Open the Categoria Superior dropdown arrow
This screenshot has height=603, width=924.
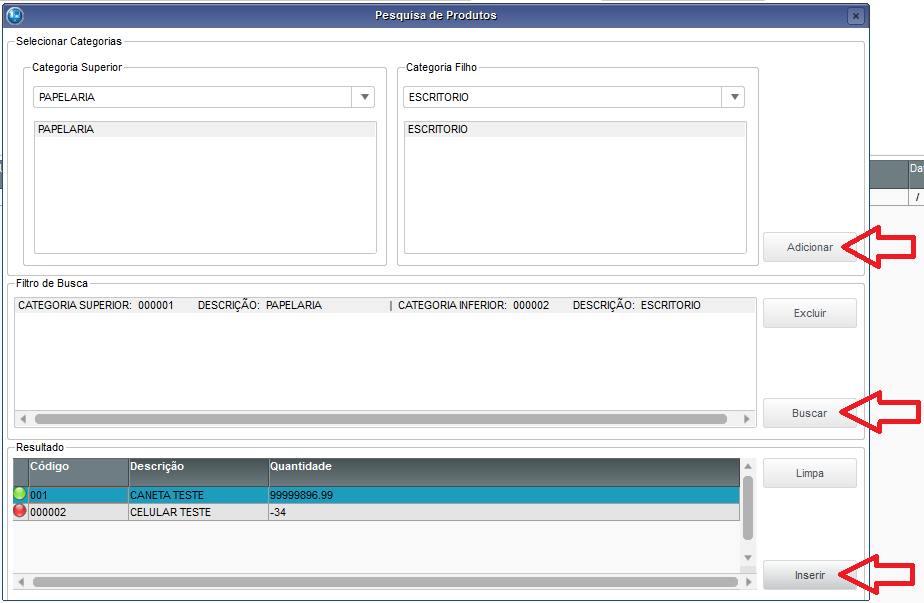(x=364, y=97)
